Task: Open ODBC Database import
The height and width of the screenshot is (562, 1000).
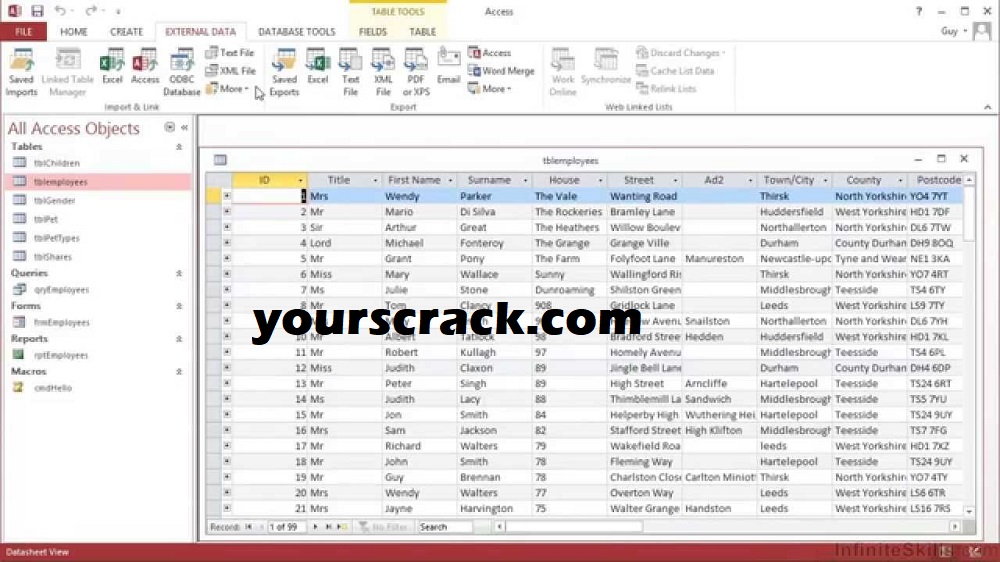Action: (x=182, y=73)
